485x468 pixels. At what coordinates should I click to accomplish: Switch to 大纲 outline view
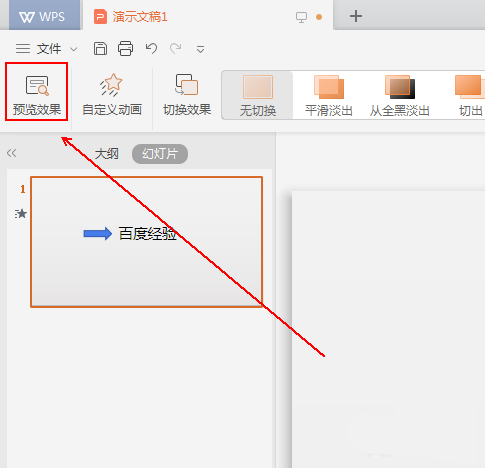tap(106, 154)
